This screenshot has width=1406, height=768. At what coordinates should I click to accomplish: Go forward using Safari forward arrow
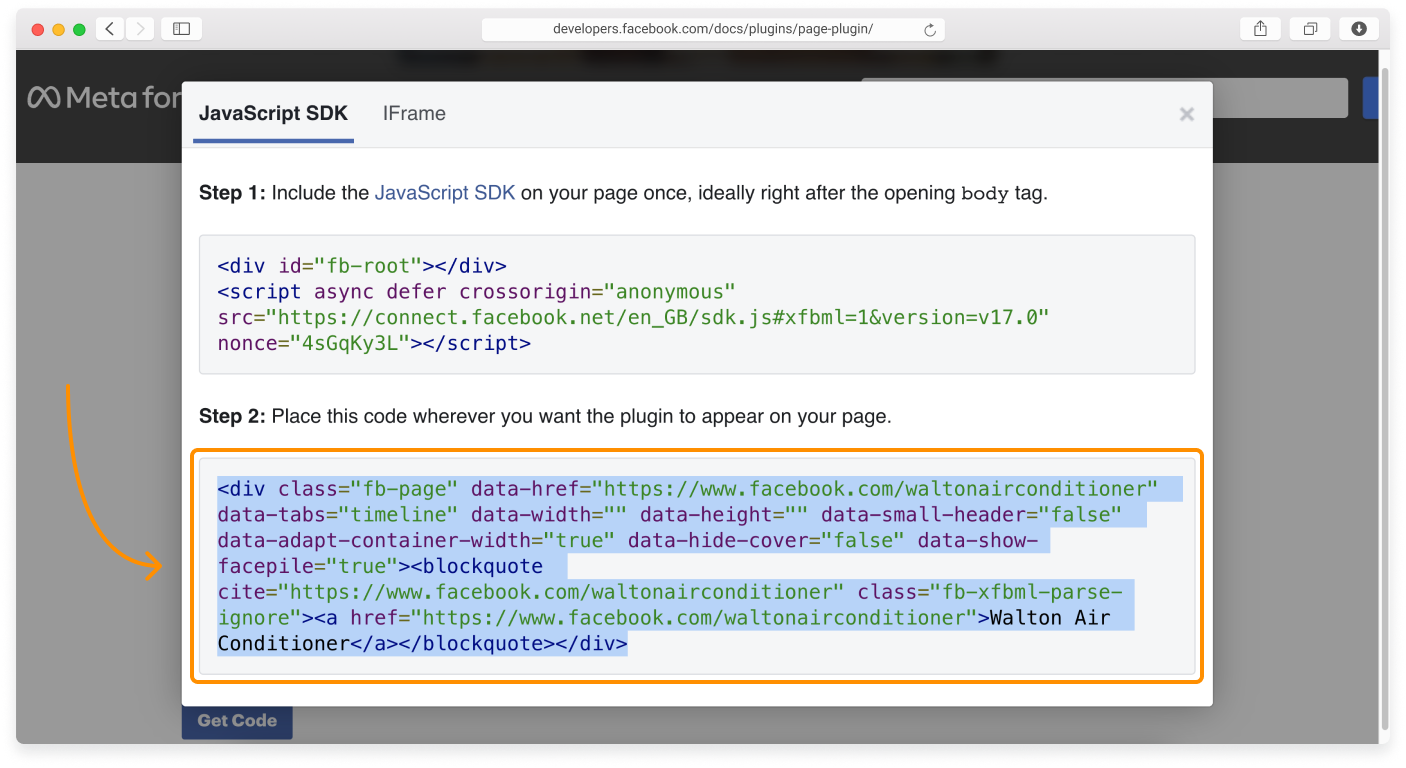[140, 29]
